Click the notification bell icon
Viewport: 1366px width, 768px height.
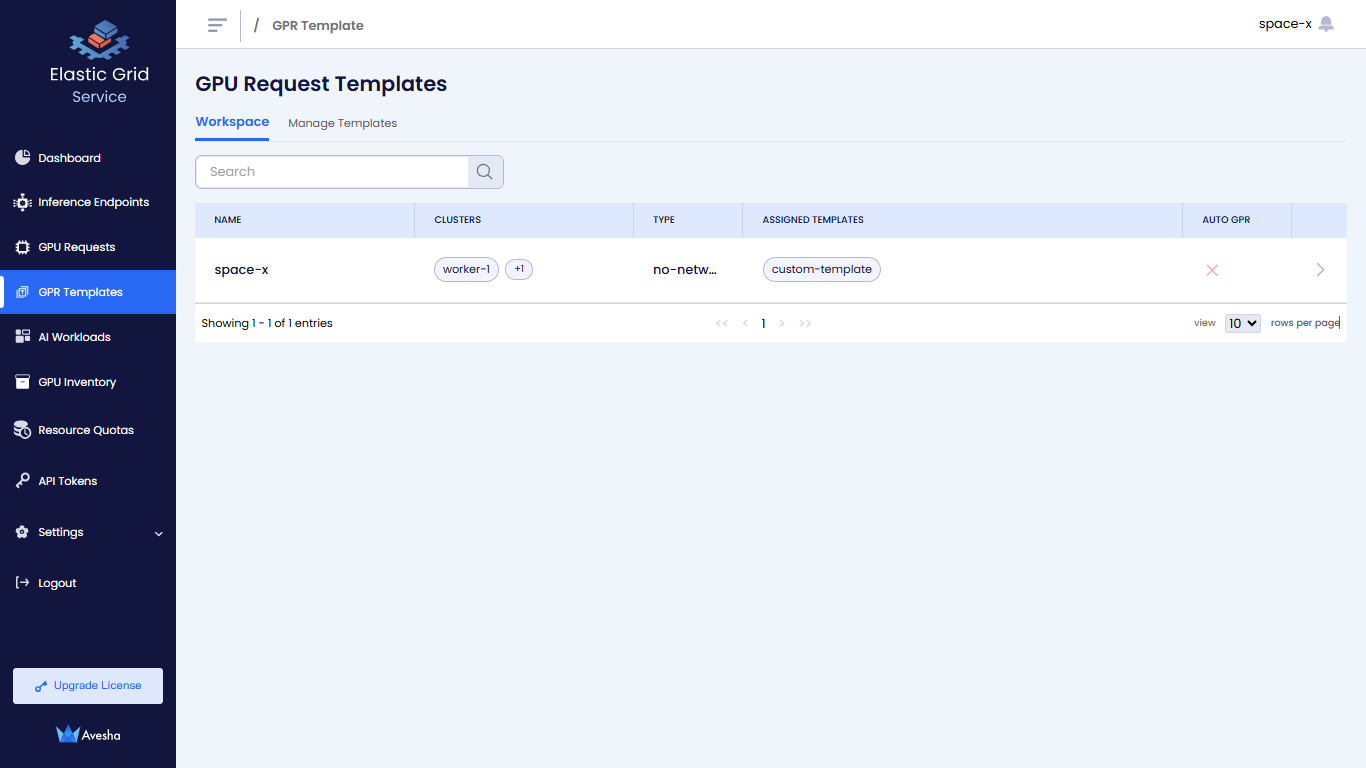click(x=1326, y=24)
